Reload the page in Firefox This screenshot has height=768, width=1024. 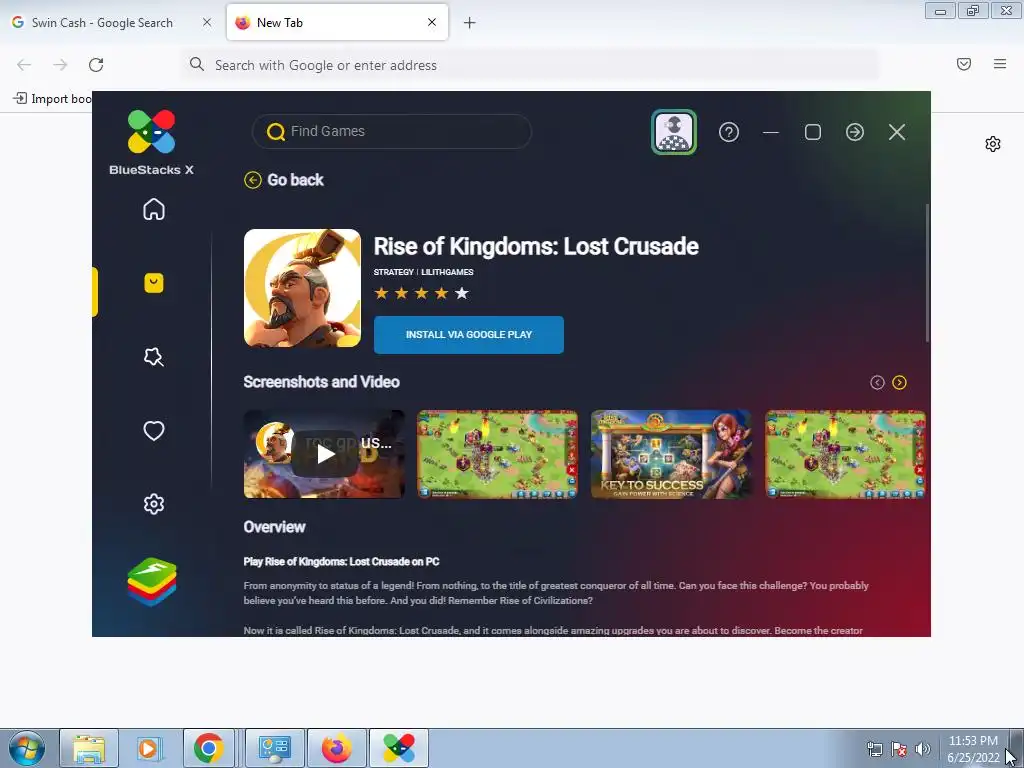pyautogui.click(x=96, y=65)
